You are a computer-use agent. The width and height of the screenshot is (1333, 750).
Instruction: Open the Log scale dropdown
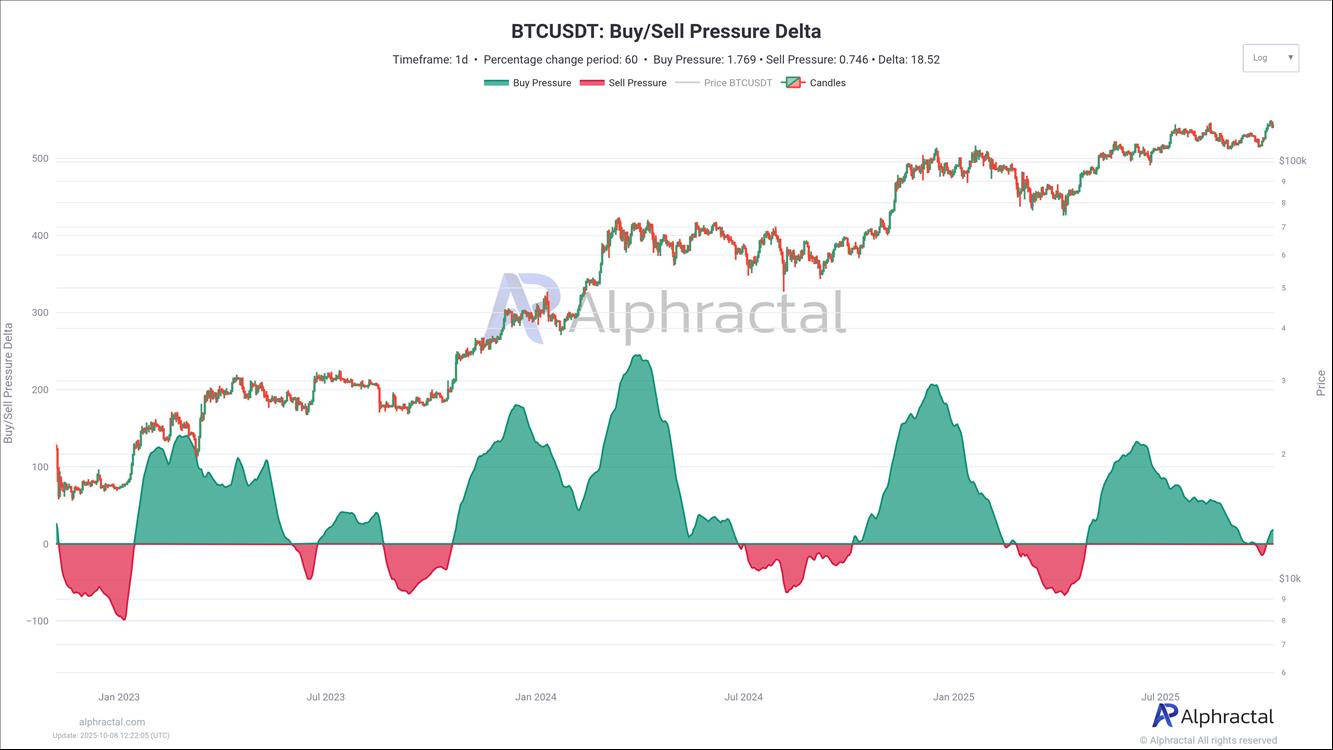[1269, 58]
